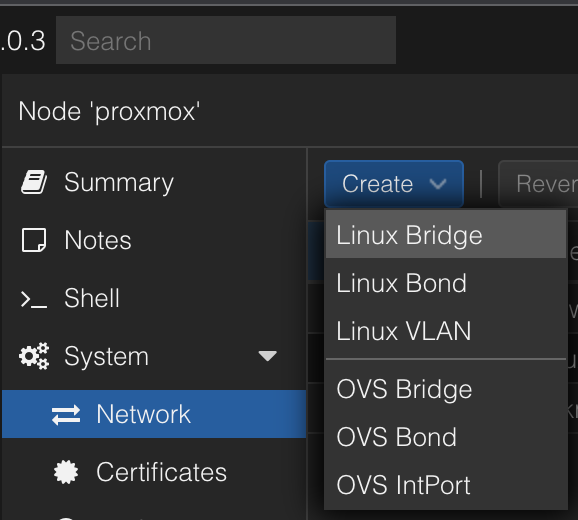Choose Linux Bond from Create menu
Screen dimensions: 578x520
(x=446, y=283)
